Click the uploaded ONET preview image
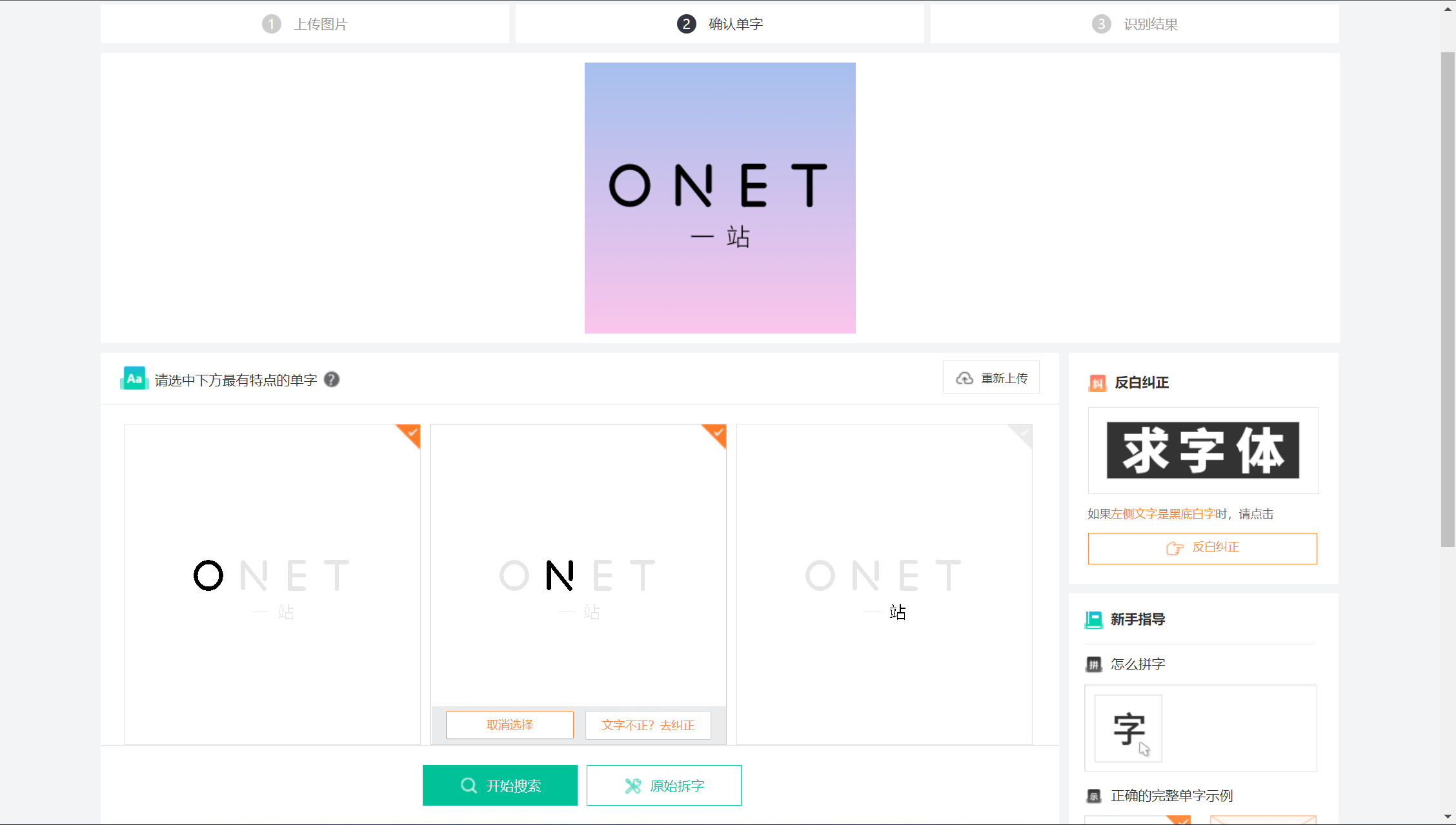 tap(720, 198)
